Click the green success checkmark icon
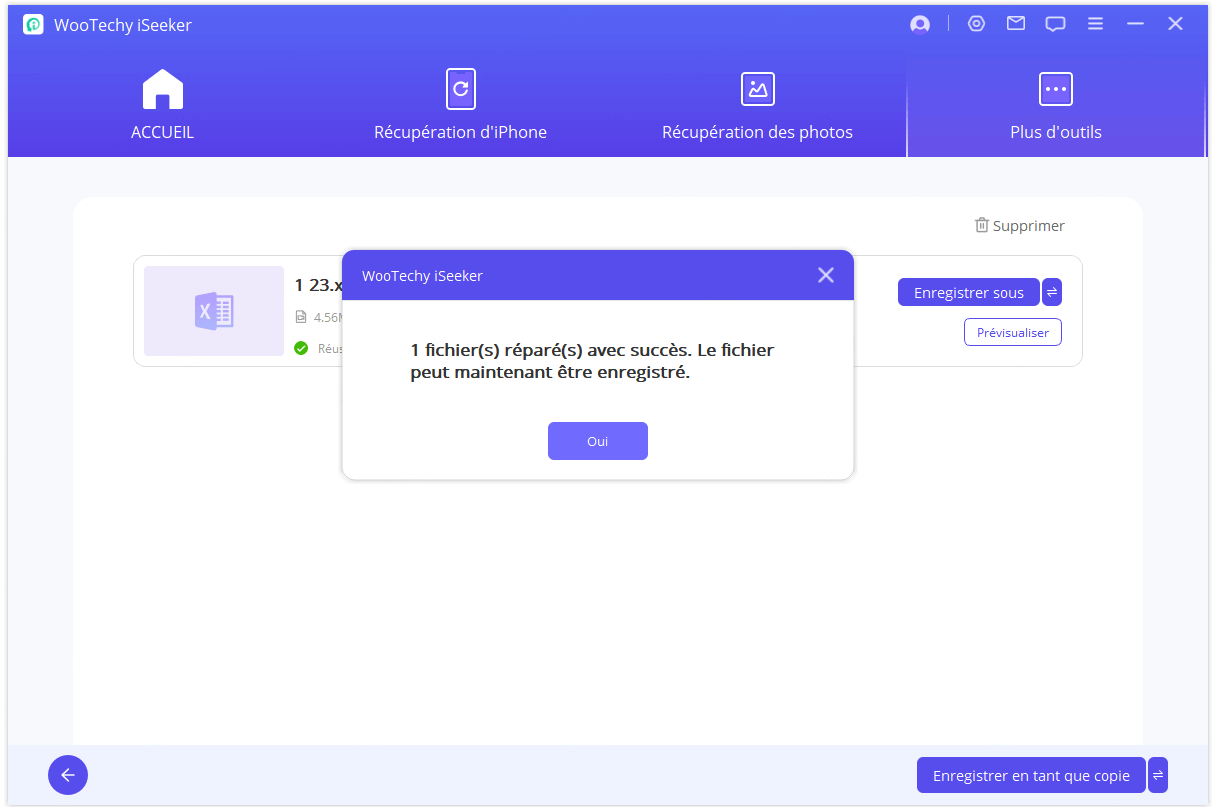 301,348
